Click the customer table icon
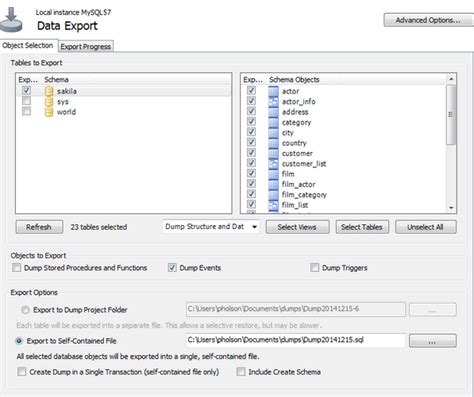Screen dimensions: 474x397 point(273,153)
